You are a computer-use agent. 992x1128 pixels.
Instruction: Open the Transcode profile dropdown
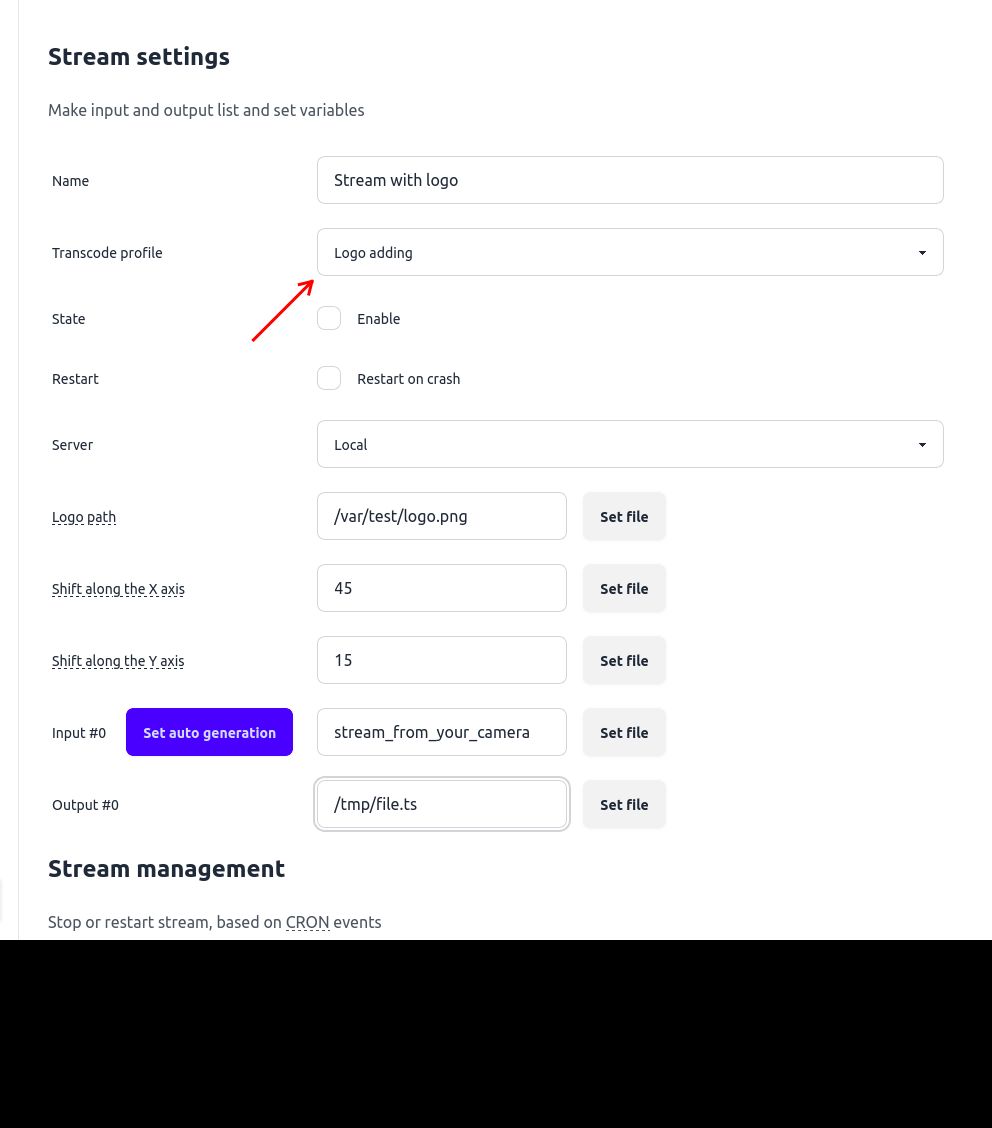[x=630, y=252]
